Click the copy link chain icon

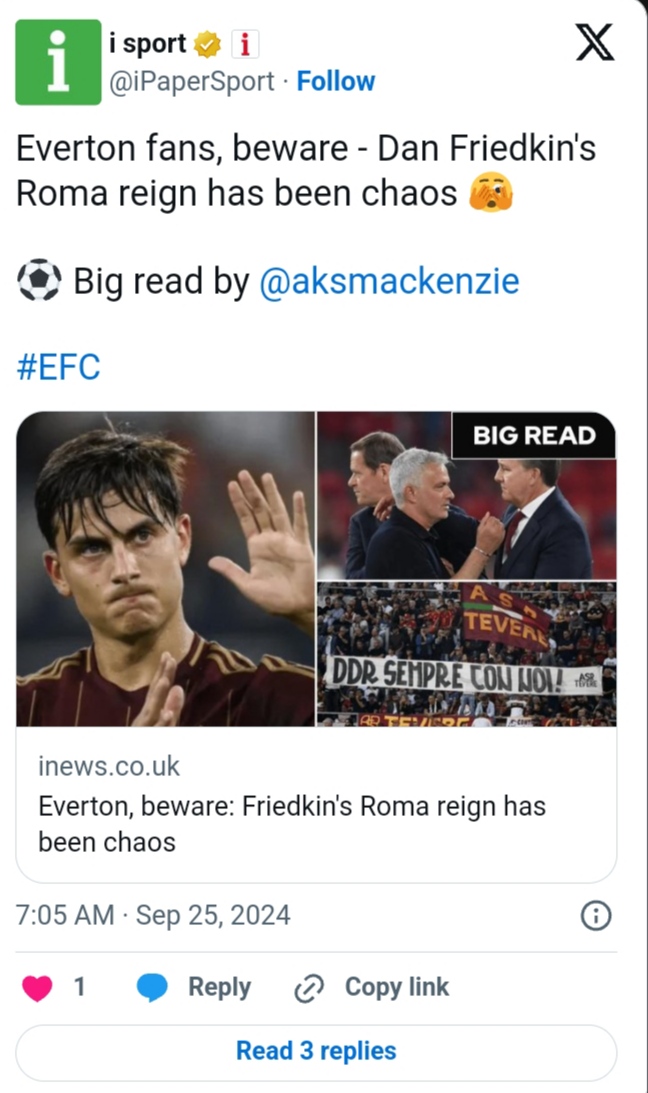[309, 989]
